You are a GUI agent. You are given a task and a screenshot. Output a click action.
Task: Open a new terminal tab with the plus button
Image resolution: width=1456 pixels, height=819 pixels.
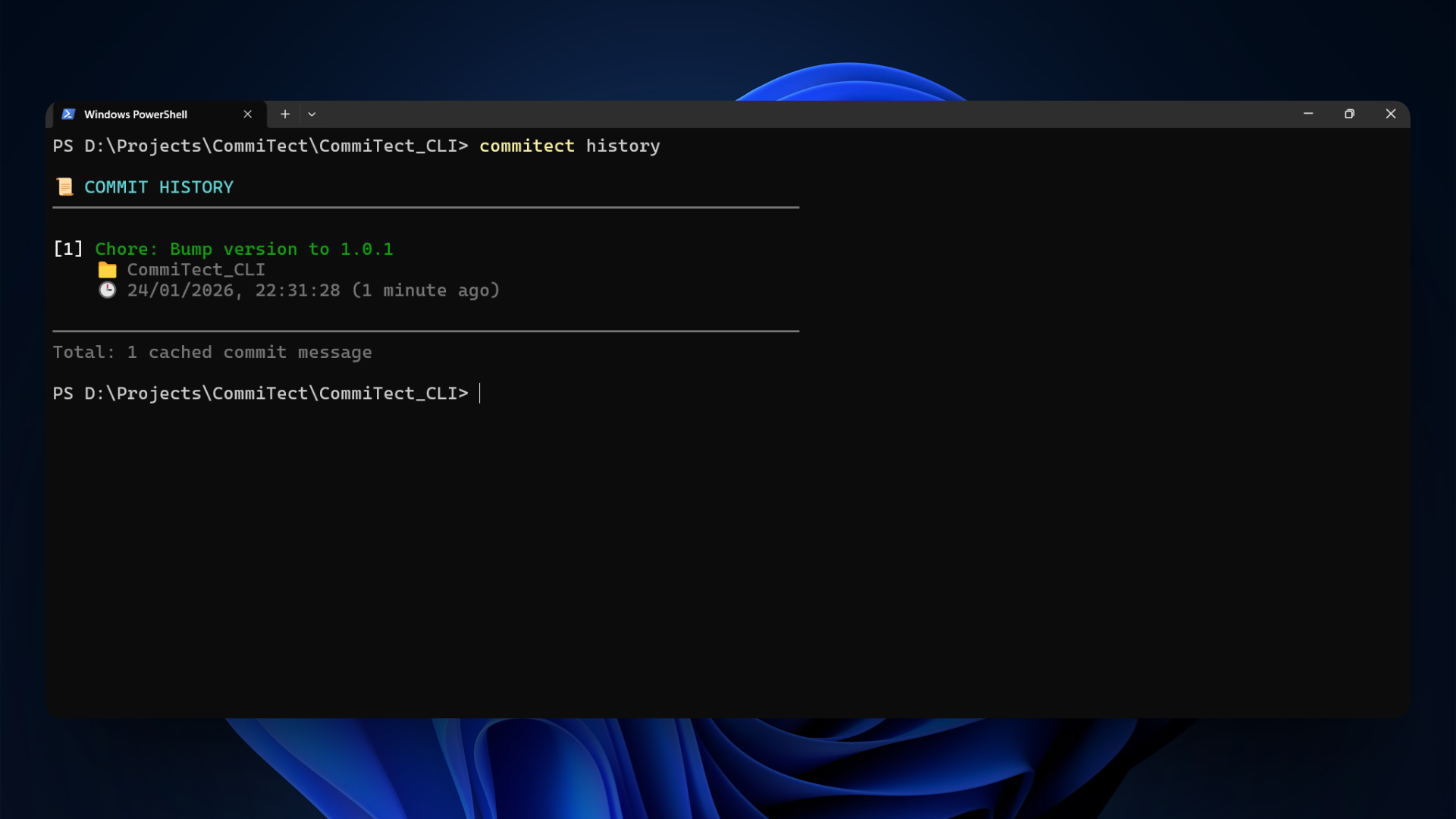coord(285,114)
